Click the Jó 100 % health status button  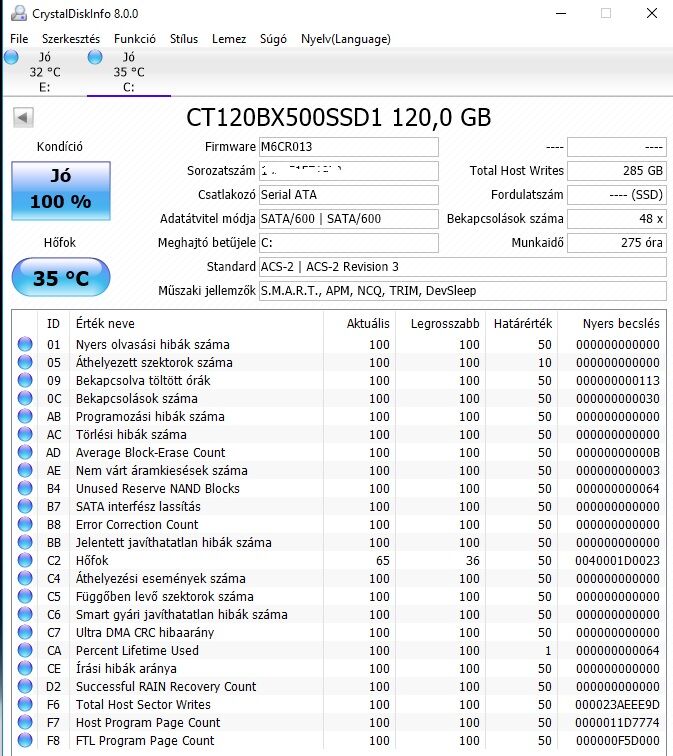pyautogui.click(x=61, y=191)
